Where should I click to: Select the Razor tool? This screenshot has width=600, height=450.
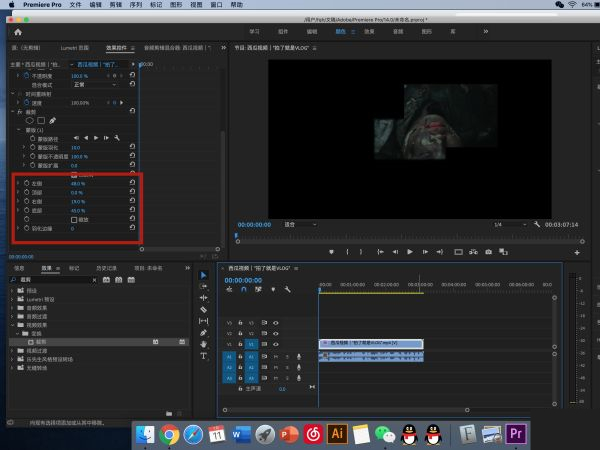click(204, 309)
